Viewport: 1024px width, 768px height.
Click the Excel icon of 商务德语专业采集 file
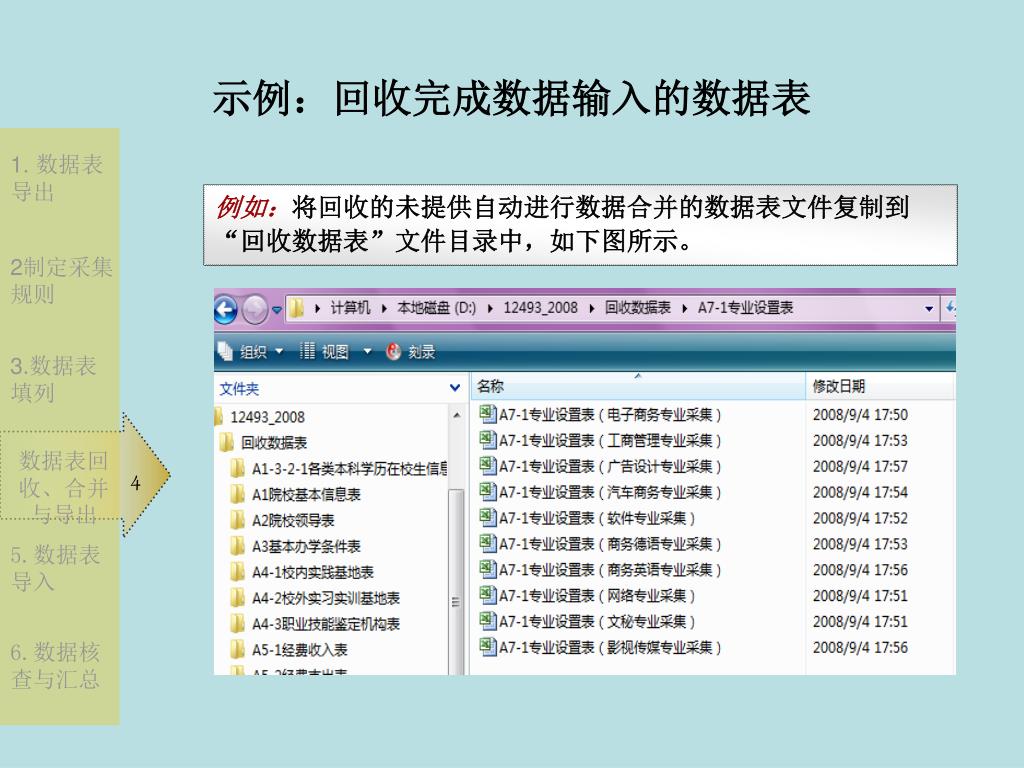487,543
